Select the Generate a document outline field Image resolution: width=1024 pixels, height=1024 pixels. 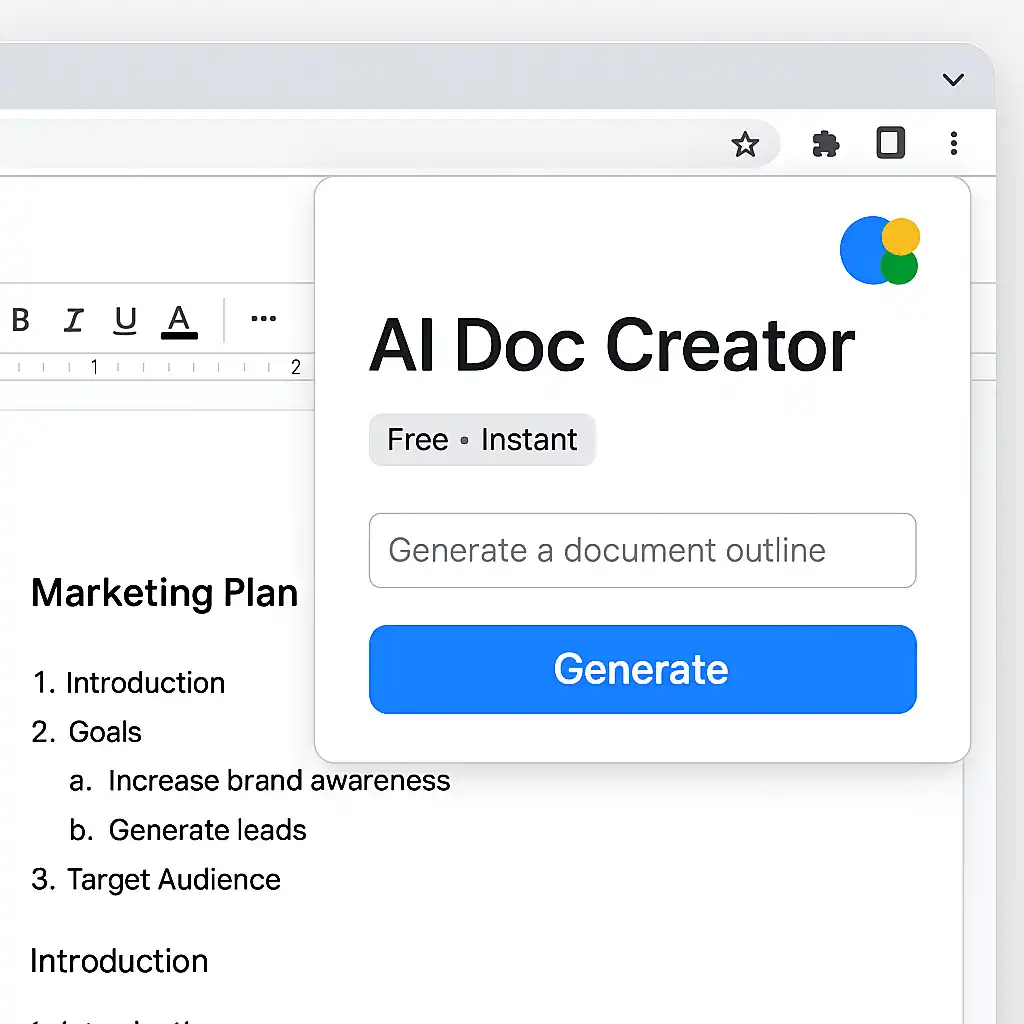642,550
